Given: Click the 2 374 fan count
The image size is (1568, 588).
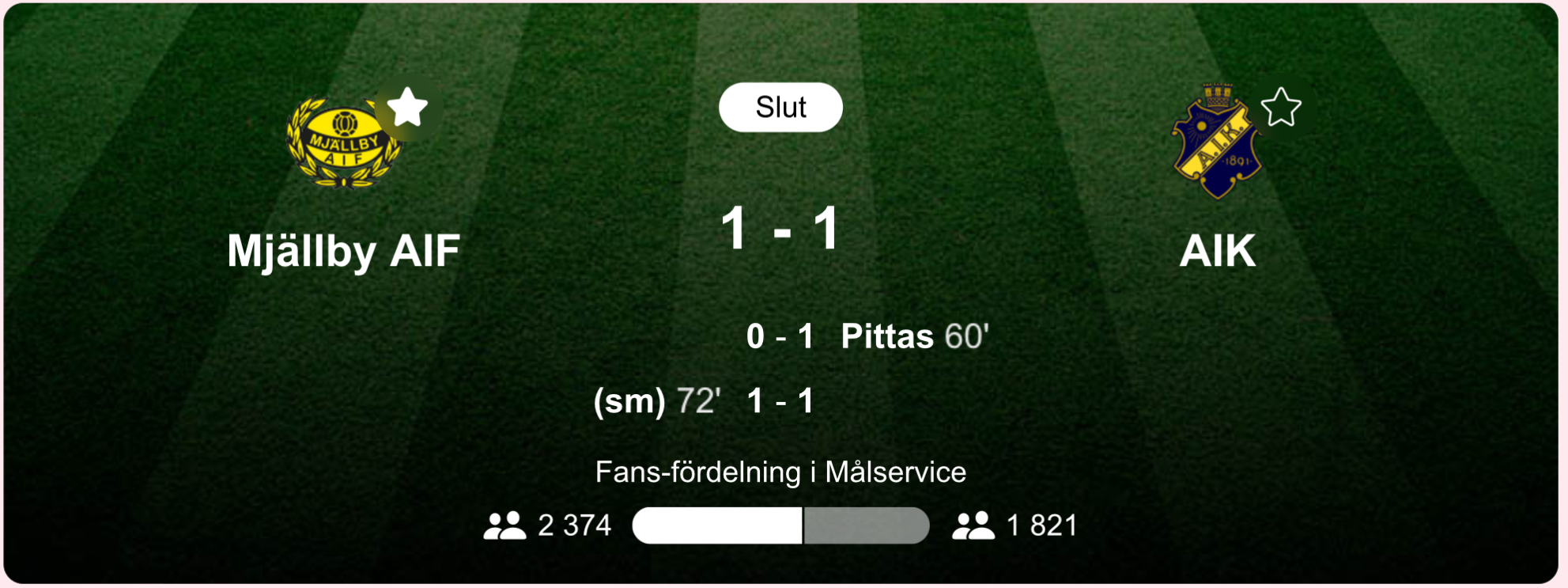Looking at the screenshot, I should tap(575, 525).
